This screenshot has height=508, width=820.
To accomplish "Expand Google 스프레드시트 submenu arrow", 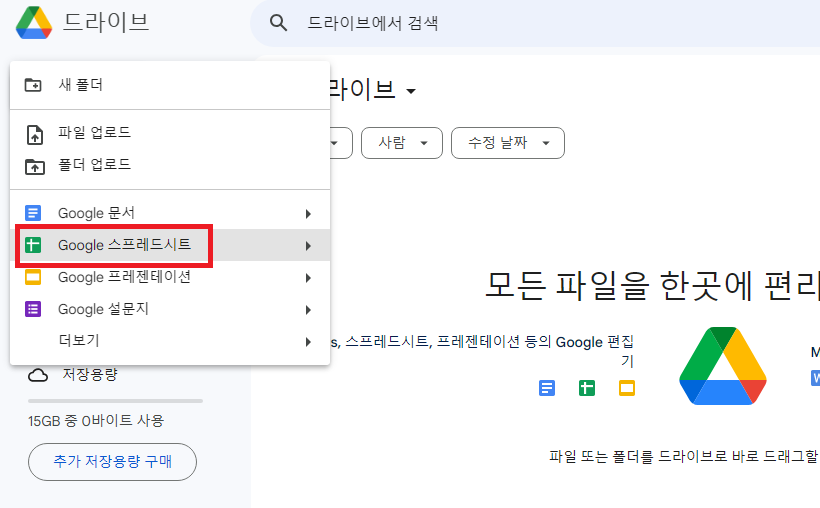I will pos(308,245).
